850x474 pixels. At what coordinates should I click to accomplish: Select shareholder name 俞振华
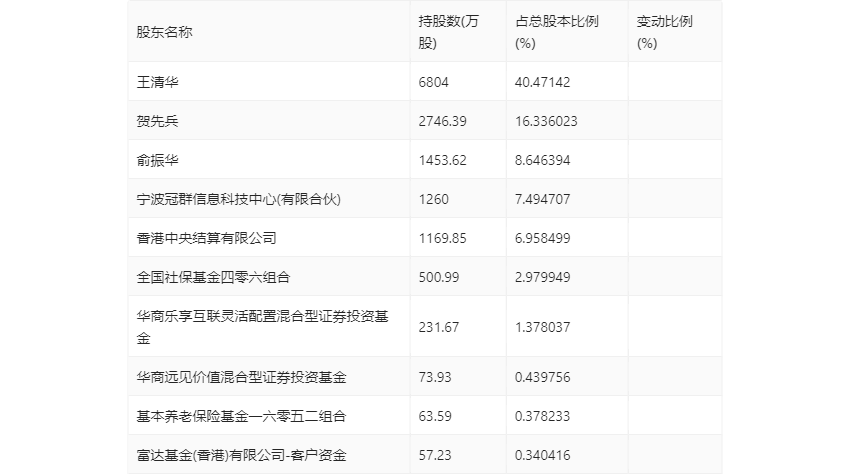tap(157, 160)
